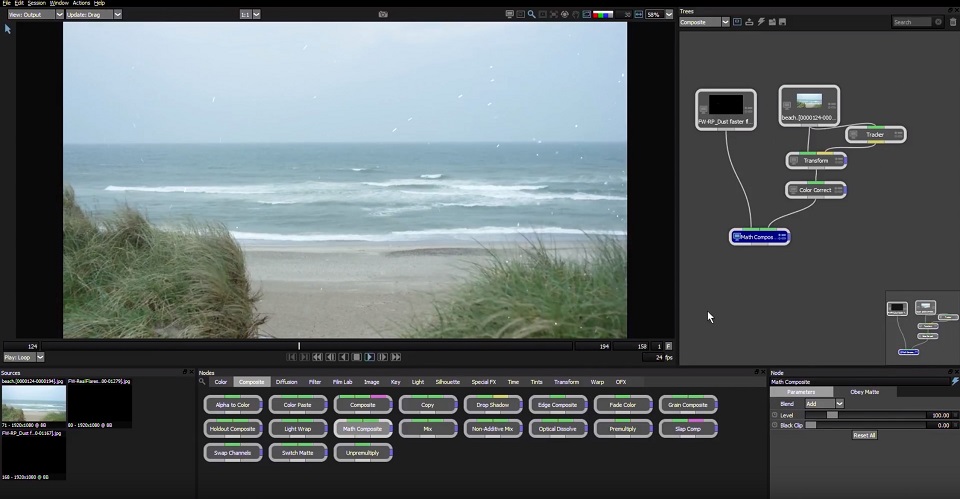Screen dimensions: 960x499
Task: Open the Update: Drag dropdown
Action: click(93, 14)
